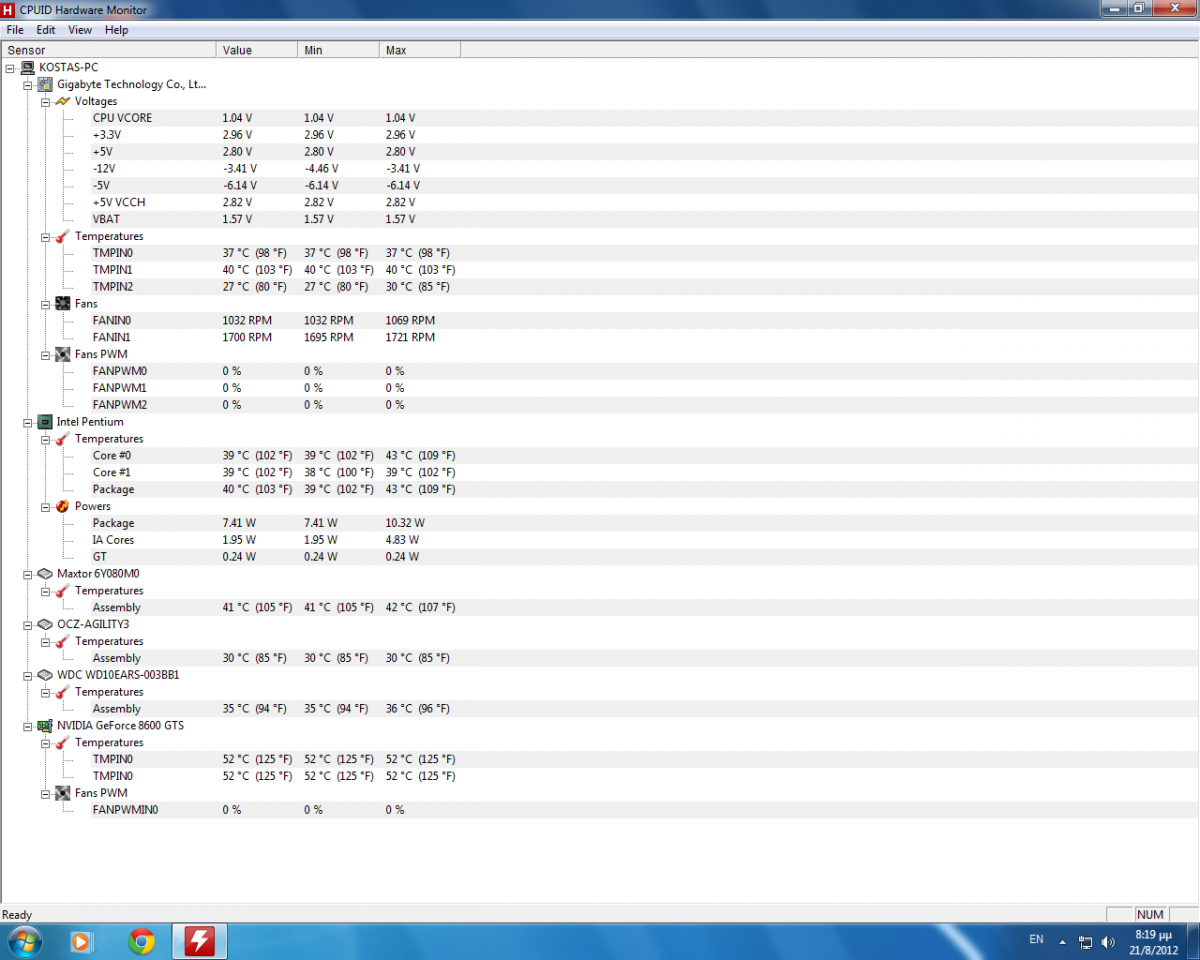Viewport: 1200px width, 960px height.
Task: Collapse the KOSTAS-PC root node
Action: point(10,68)
